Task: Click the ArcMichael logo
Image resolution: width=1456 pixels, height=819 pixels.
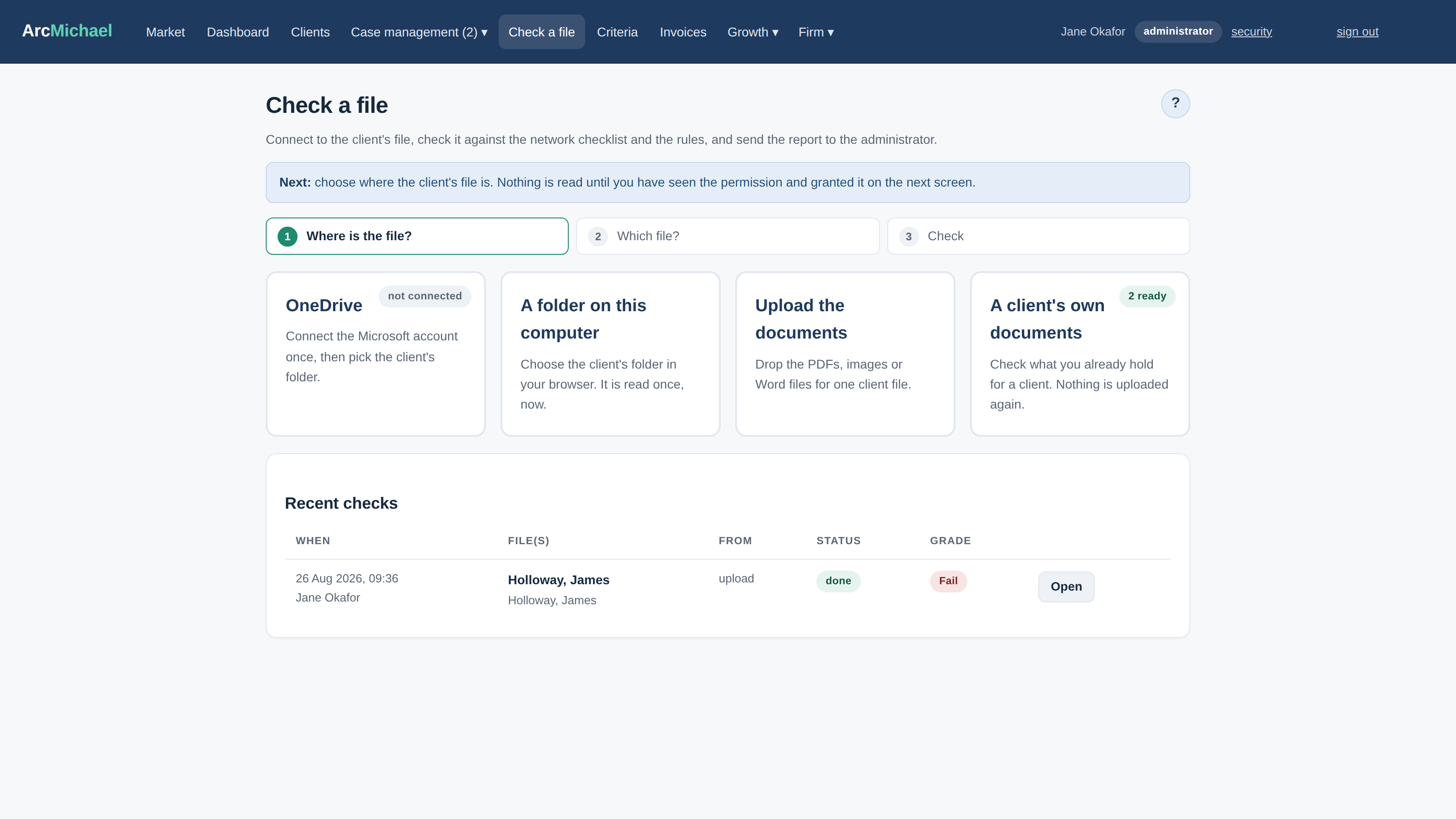Action: point(67,31)
